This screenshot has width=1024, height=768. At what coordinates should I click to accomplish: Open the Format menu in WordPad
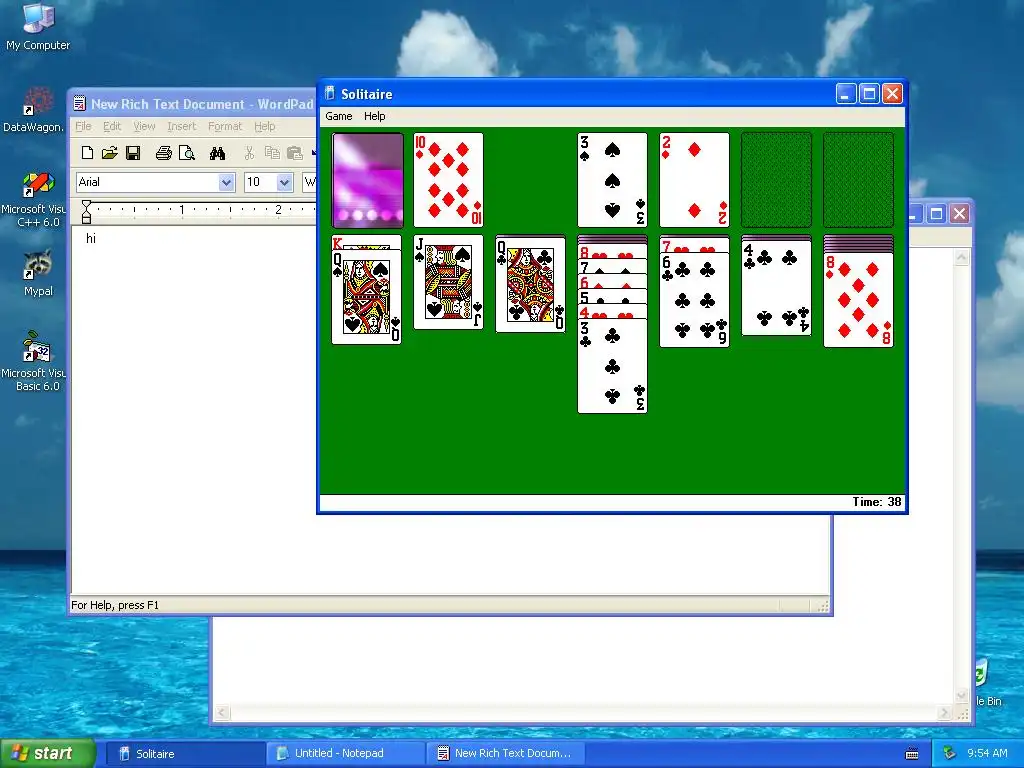[225, 126]
